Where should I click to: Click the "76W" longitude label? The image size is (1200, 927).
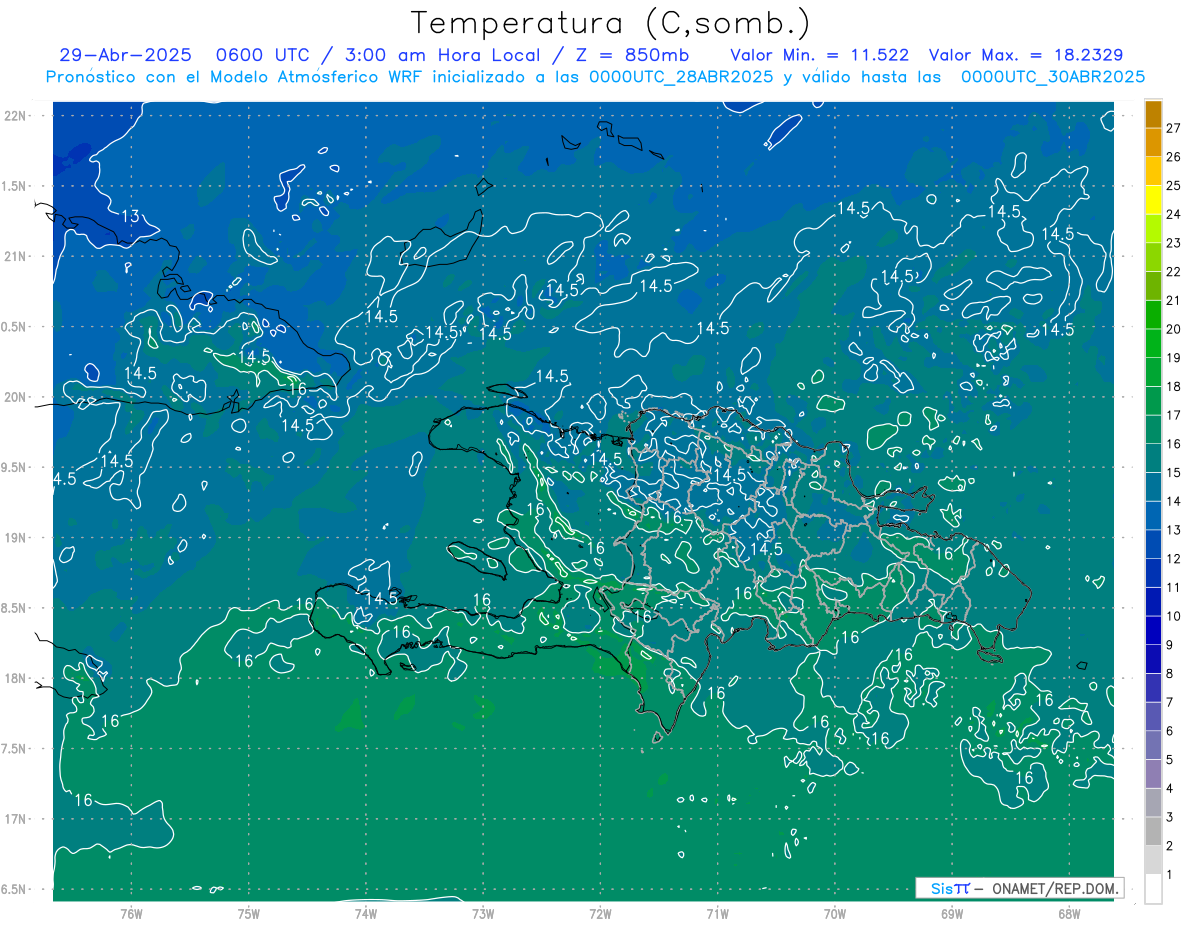click(131, 913)
